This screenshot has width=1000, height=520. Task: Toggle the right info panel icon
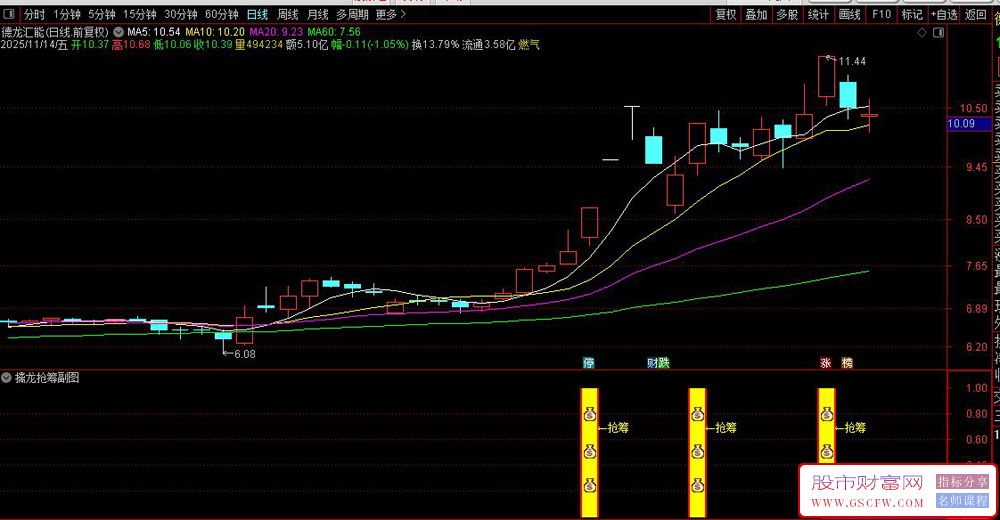click(x=939, y=33)
